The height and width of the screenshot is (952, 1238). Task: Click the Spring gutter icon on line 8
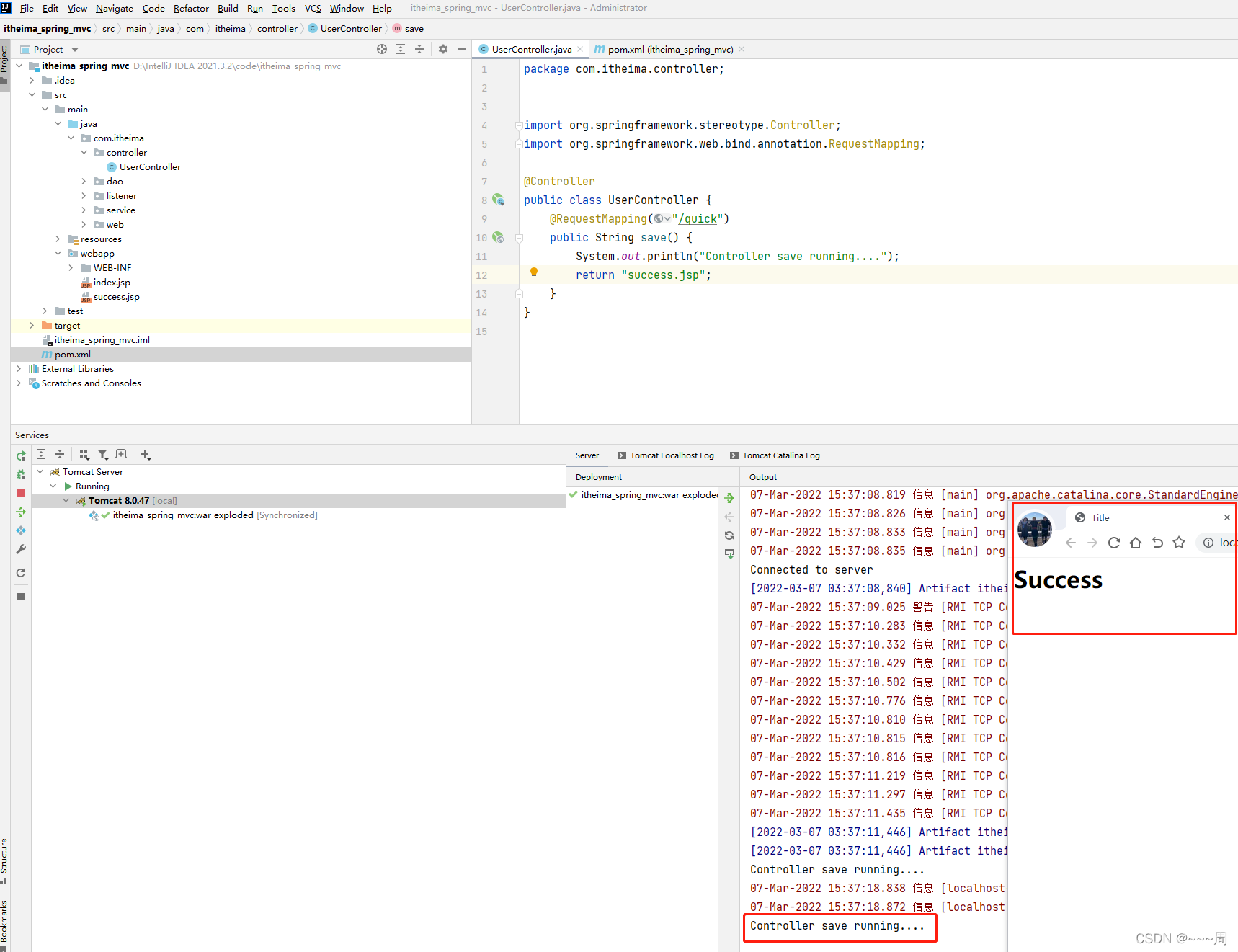[x=498, y=200]
